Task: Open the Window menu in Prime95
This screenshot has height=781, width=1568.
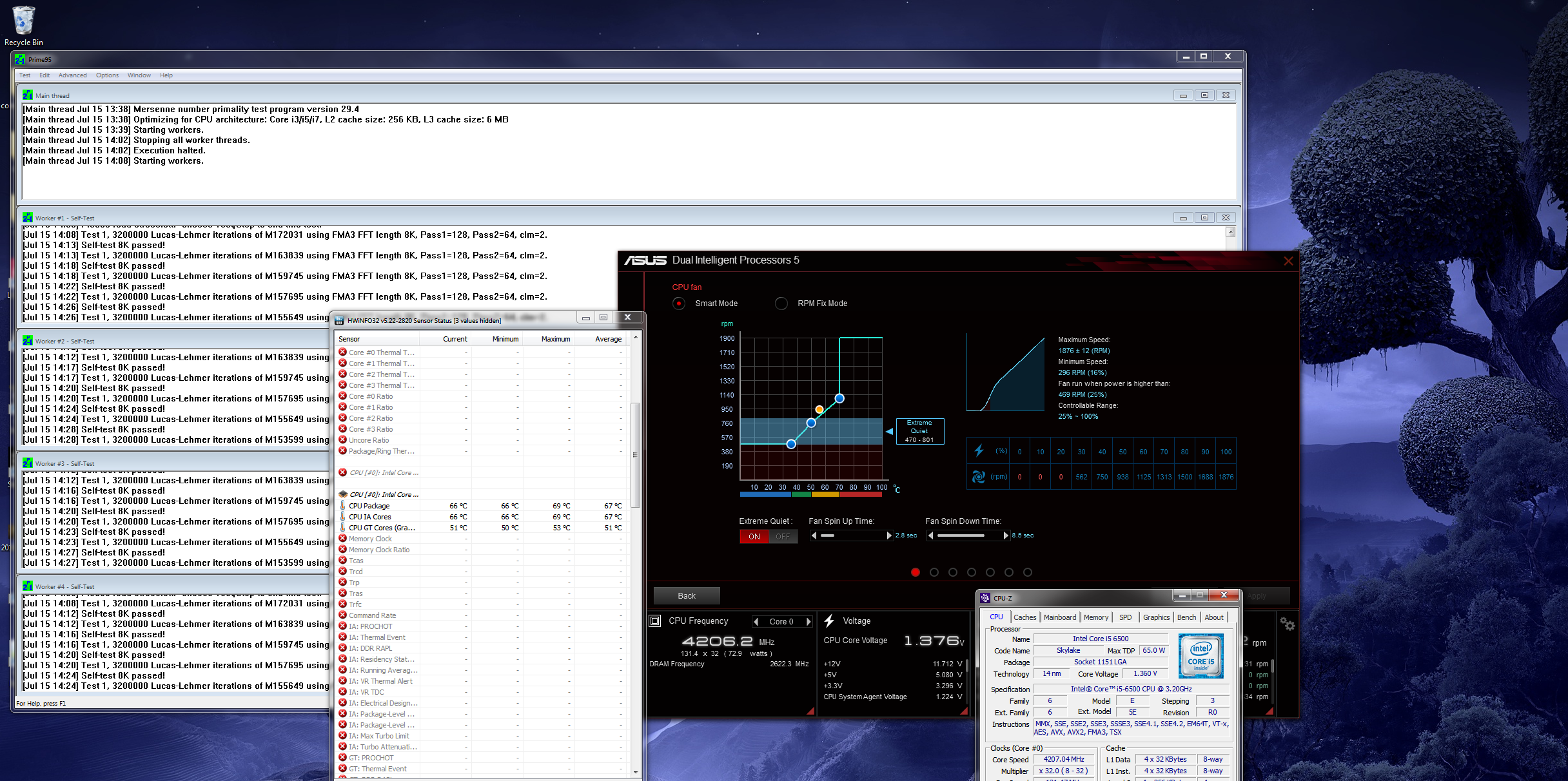Action: [139, 75]
